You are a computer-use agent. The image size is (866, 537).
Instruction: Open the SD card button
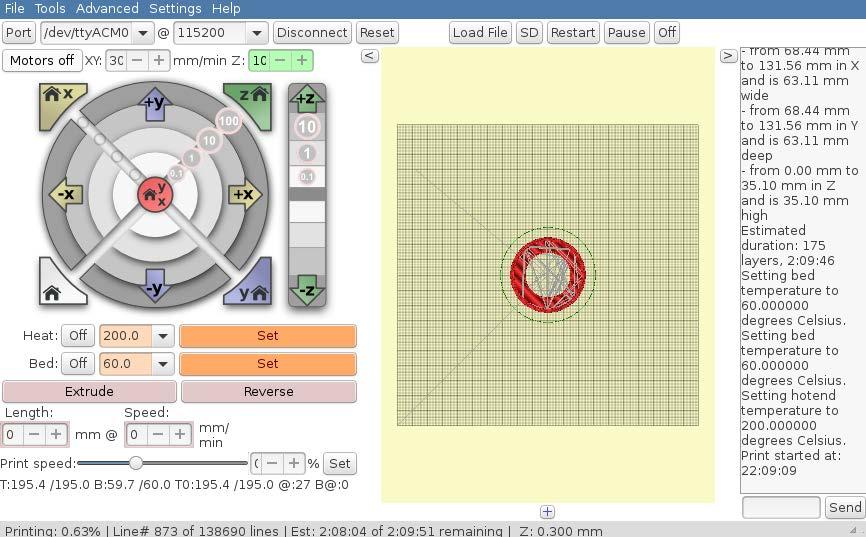point(529,33)
